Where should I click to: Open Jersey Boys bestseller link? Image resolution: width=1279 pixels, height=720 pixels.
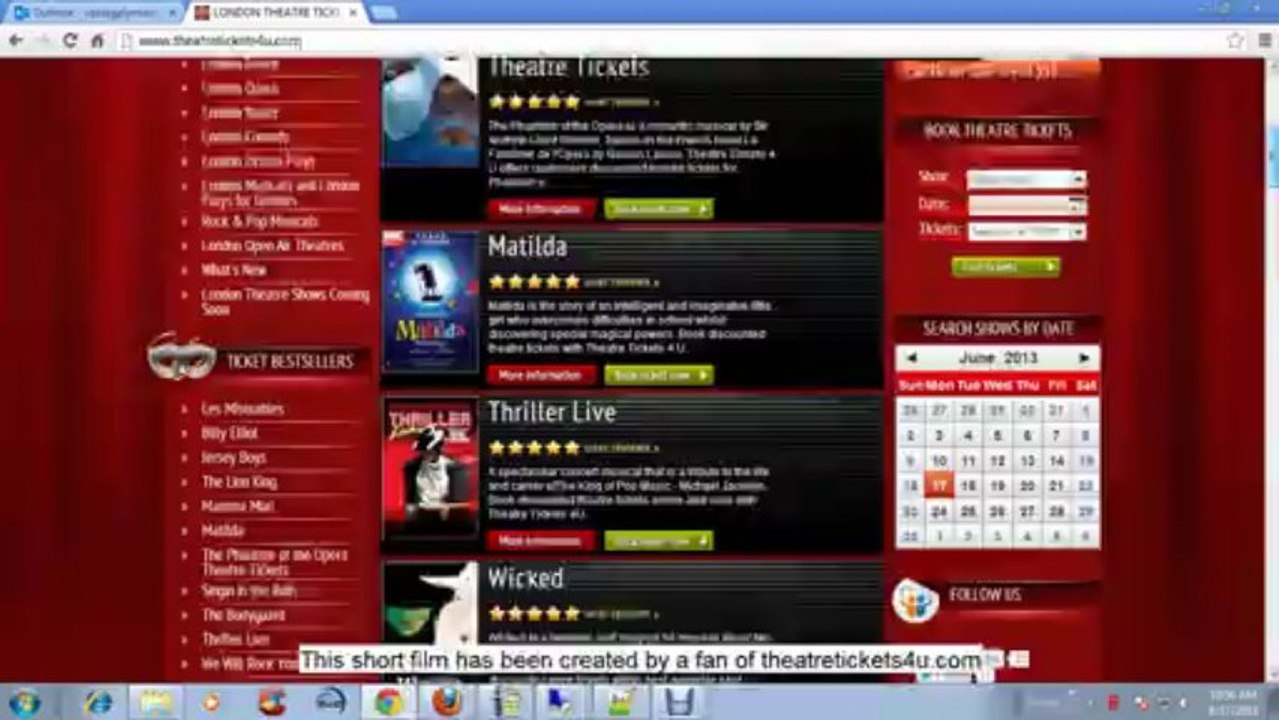pos(234,458)
